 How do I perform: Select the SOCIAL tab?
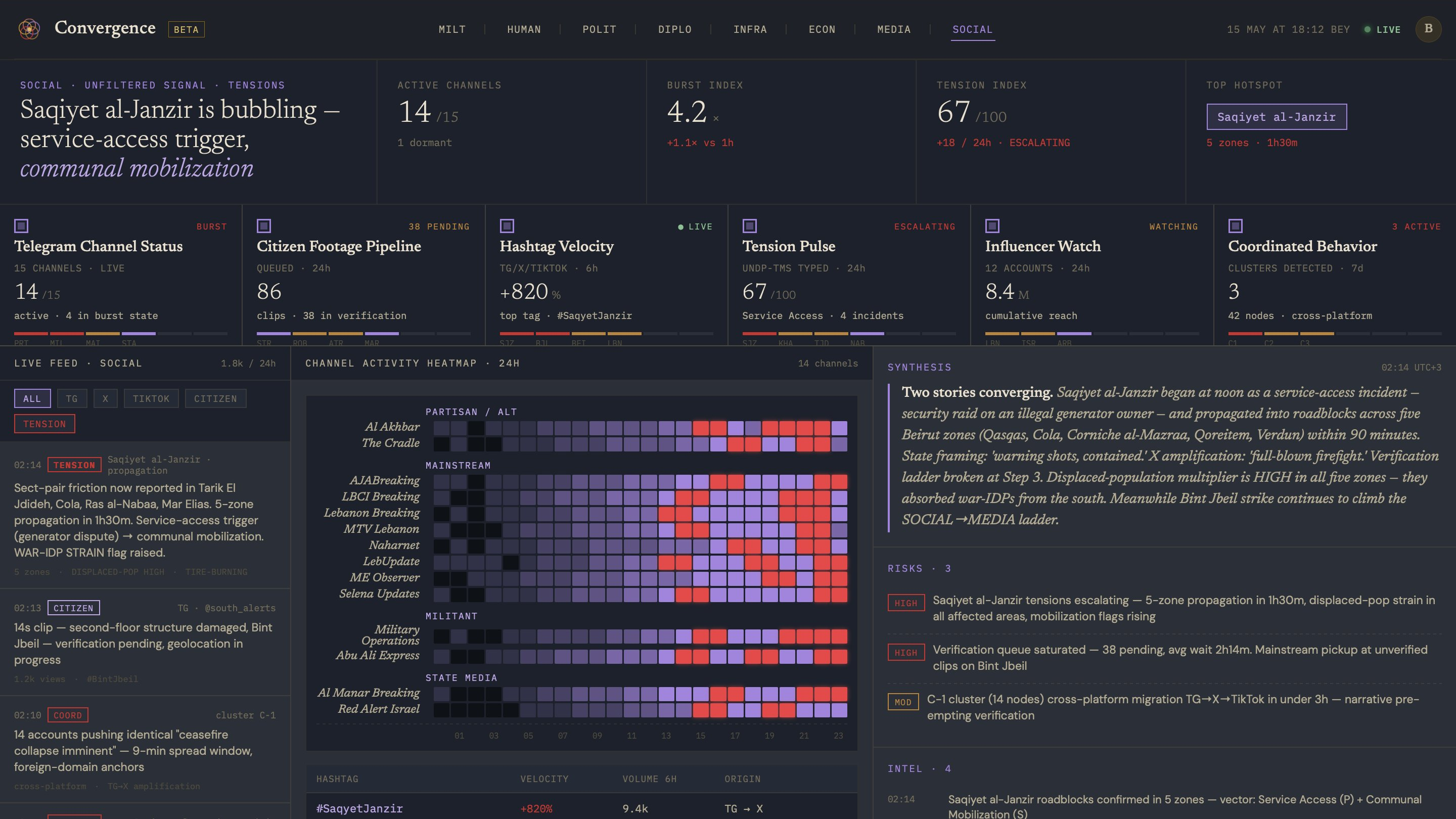(972, 29)
